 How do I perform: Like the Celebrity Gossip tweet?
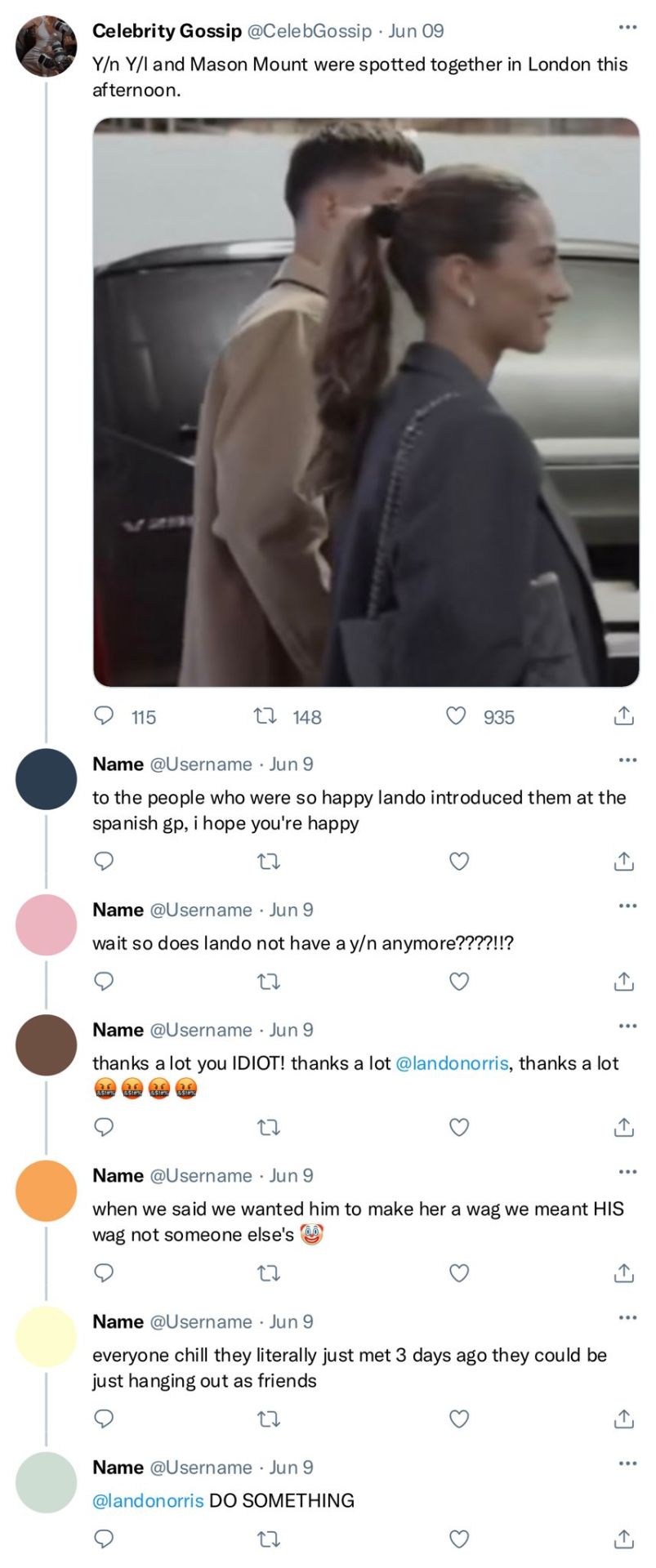456,716
